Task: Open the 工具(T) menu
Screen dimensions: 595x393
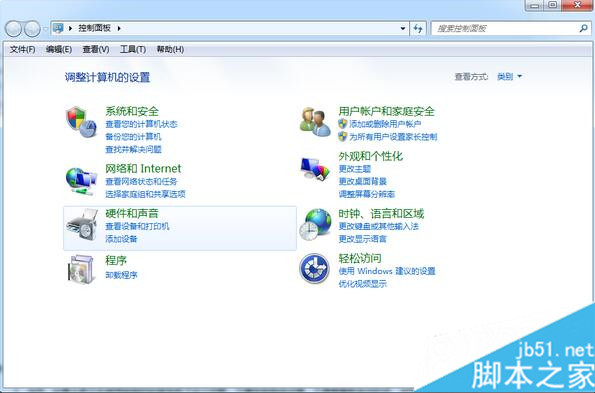Action: point(133,49)
